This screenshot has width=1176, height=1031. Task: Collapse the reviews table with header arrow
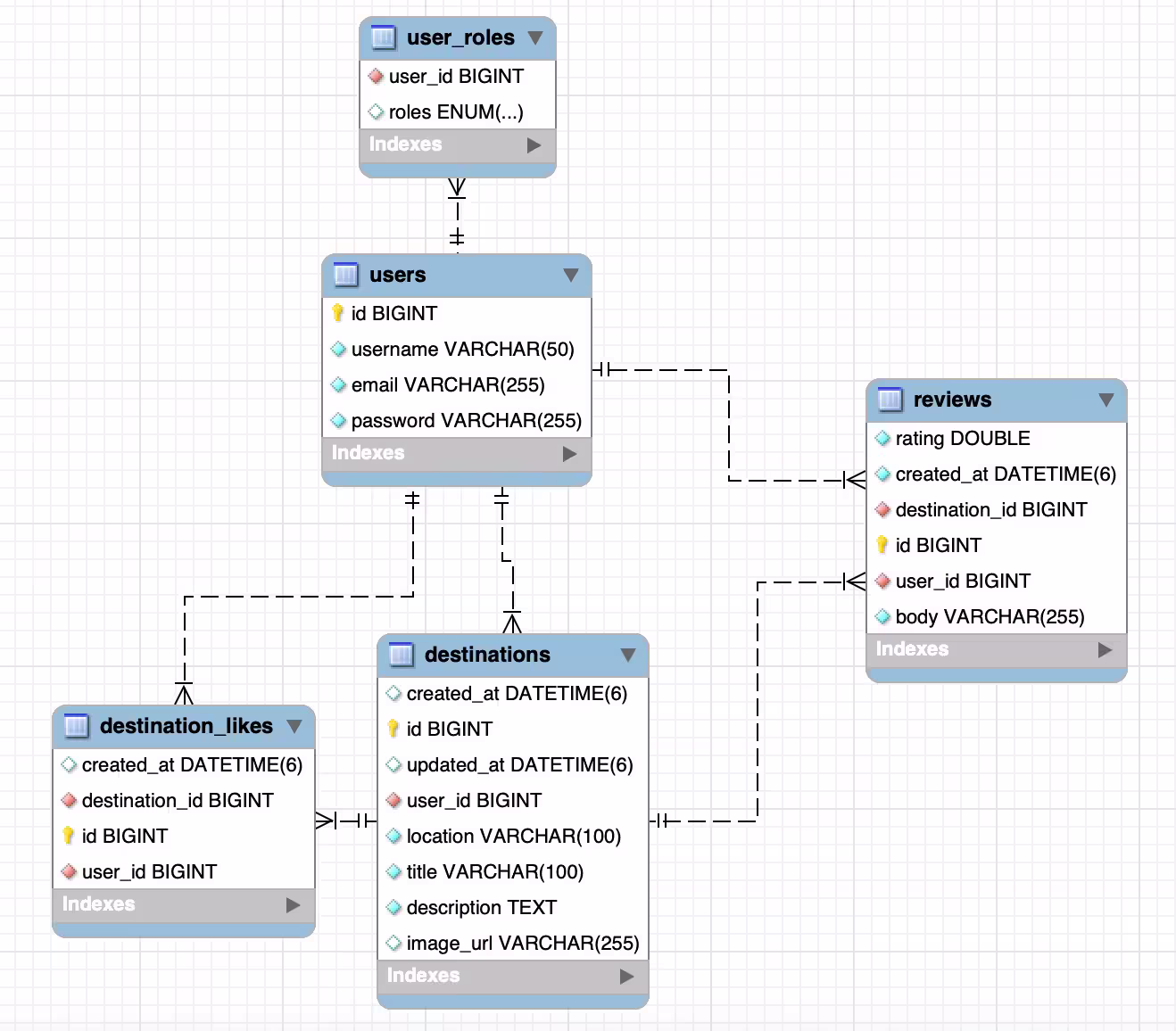point(1106,400)
